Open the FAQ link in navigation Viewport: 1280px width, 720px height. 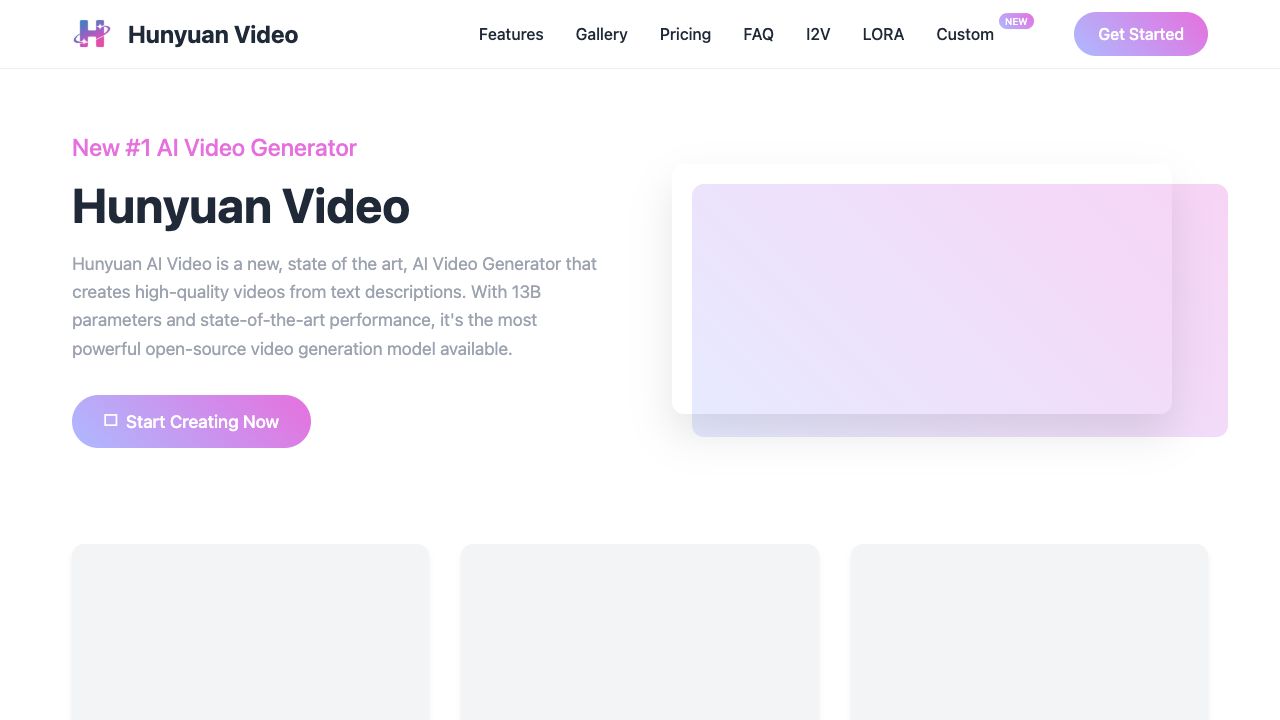(758, 34)
